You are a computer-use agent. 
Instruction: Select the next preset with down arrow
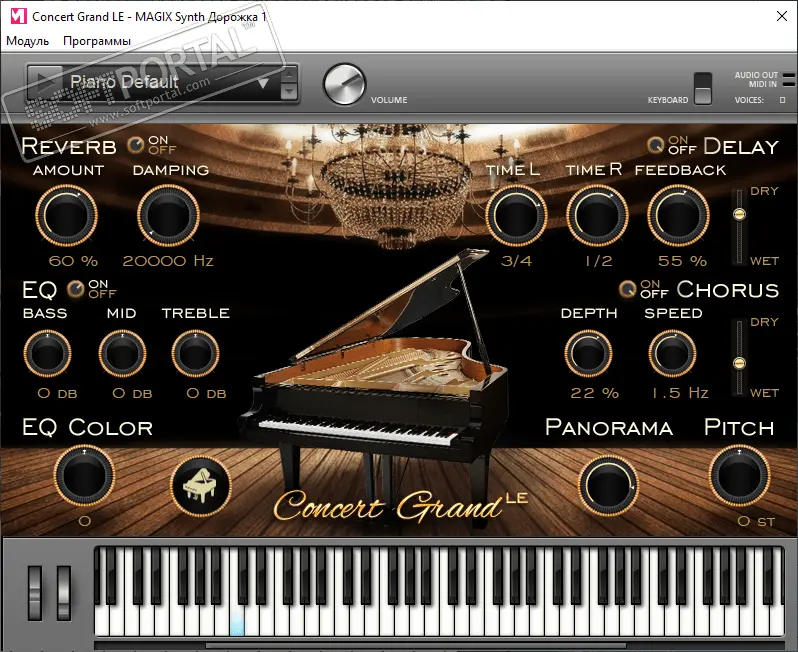[289, 91]
